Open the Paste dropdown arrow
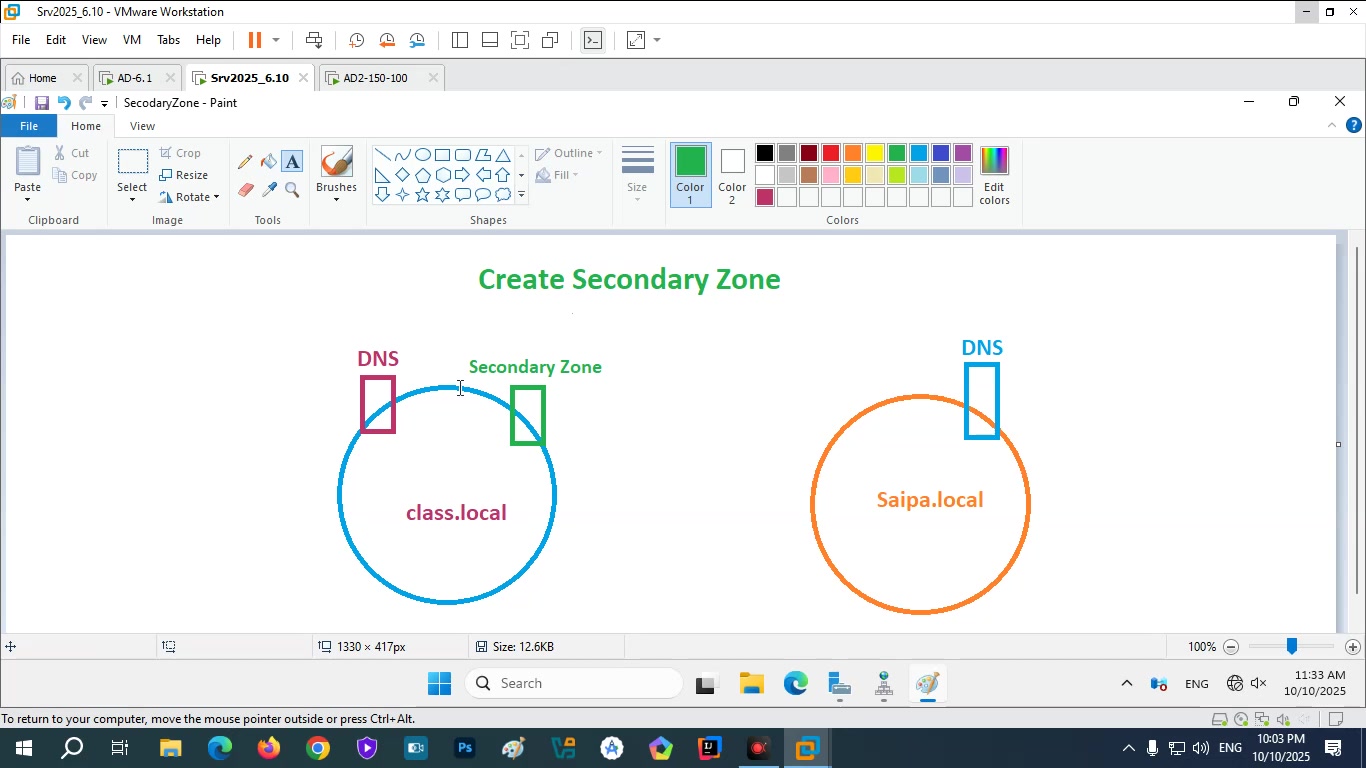The width and height of the screenshot is (1366, 768). click(27, 200)
